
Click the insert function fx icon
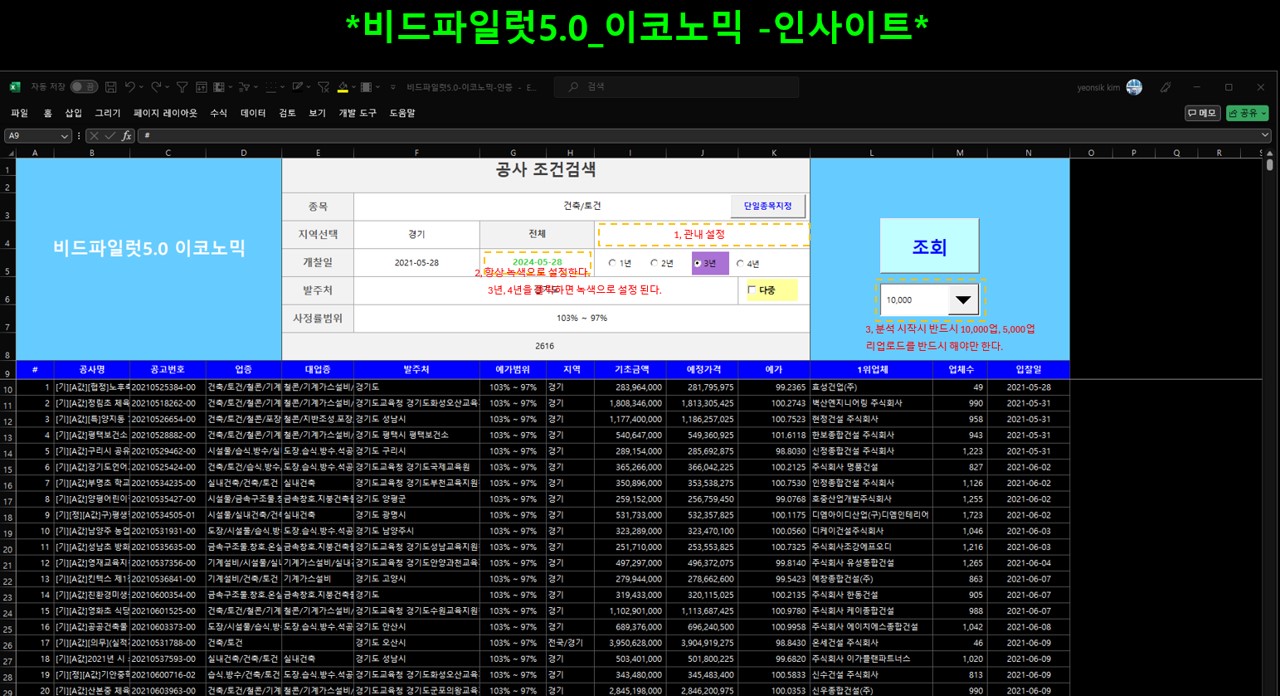[126, 135]
